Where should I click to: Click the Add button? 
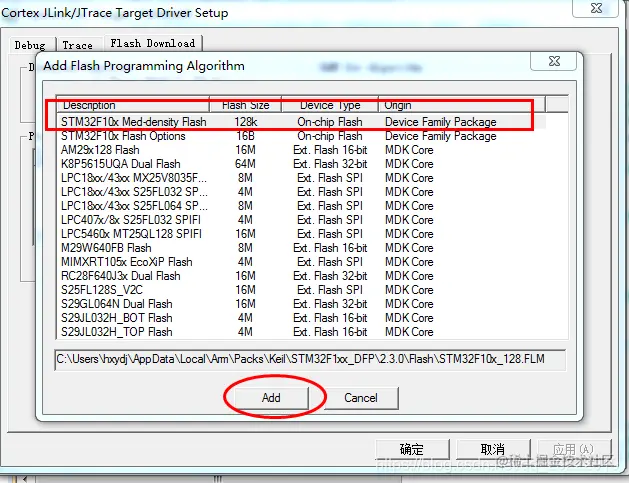click(271, 398)
